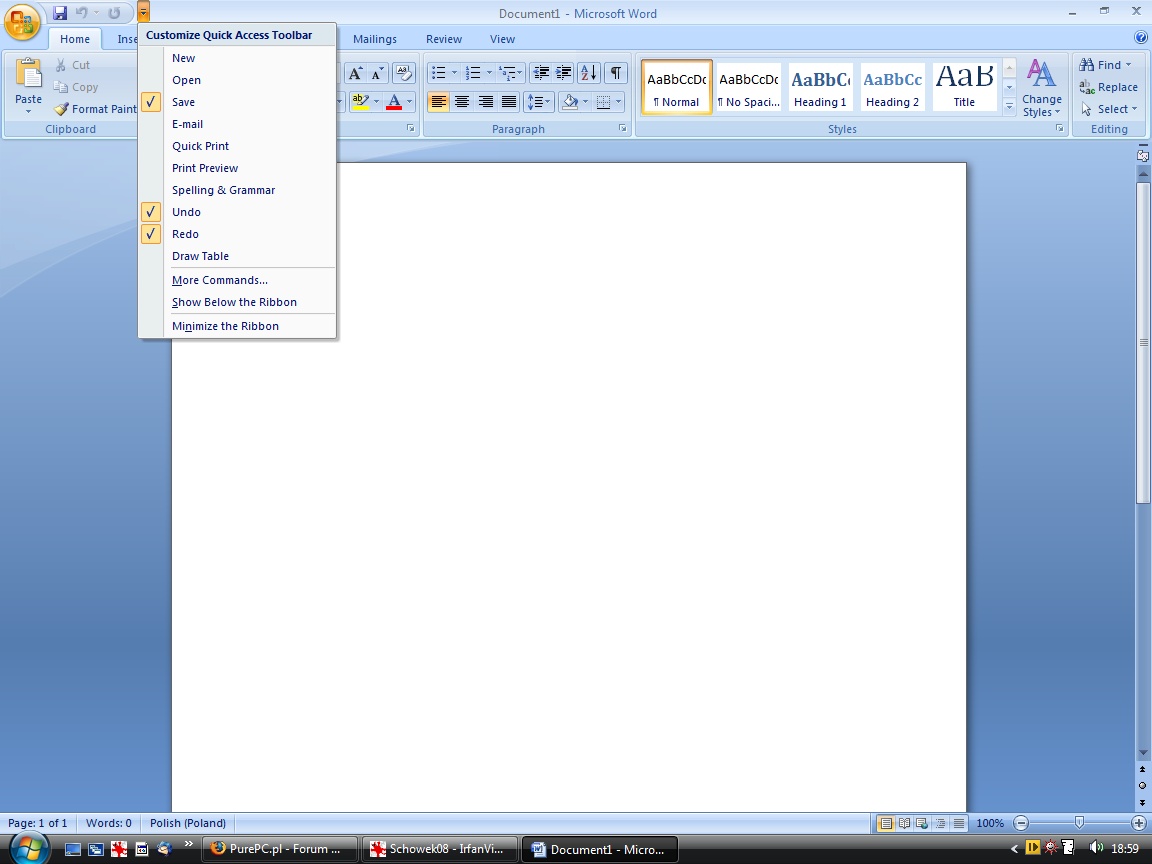Click the Sort icon in Paragraph group
The image size is (1152, 864).
pos(589,73)
